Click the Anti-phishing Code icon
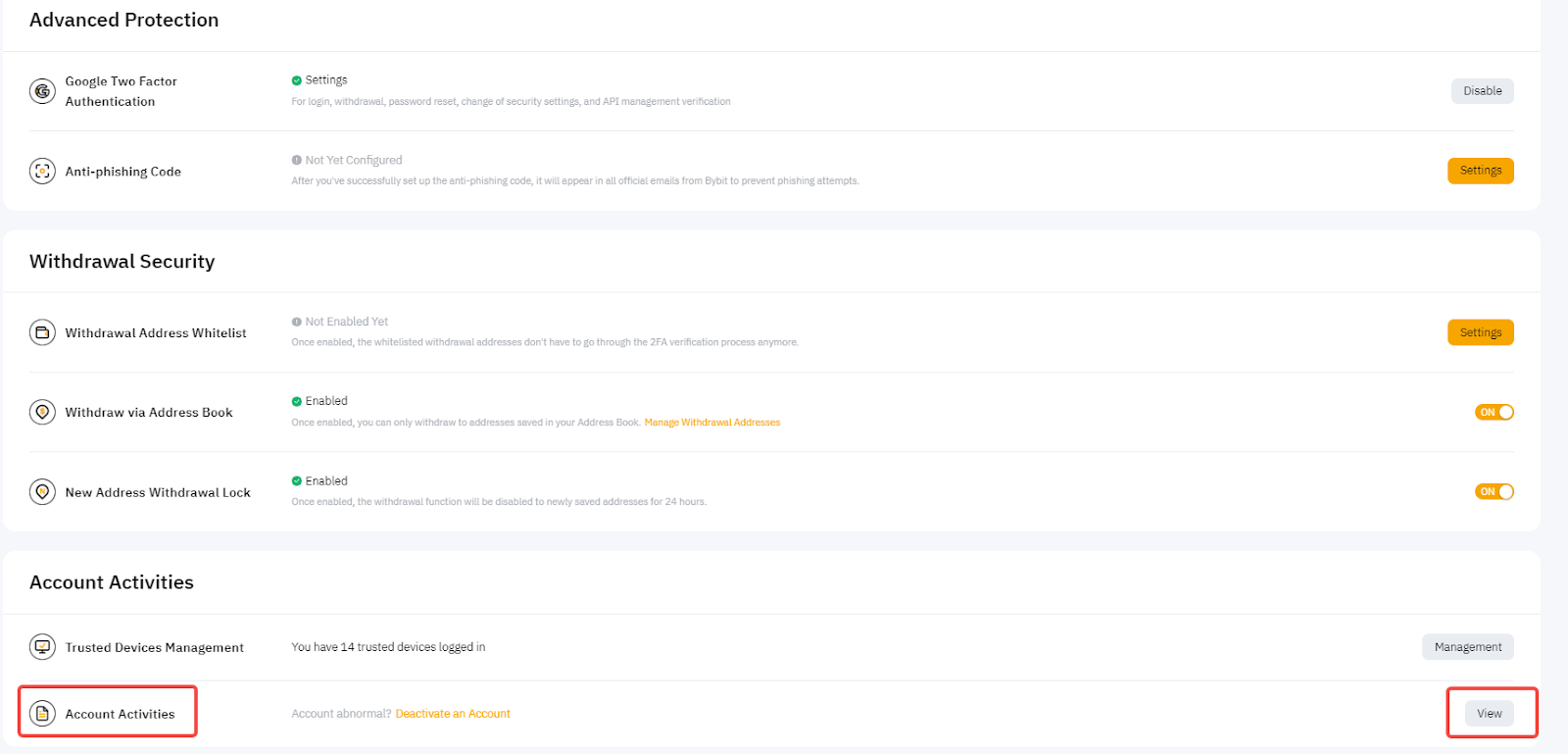This screenshot has width=1568, height=754. 42,172
